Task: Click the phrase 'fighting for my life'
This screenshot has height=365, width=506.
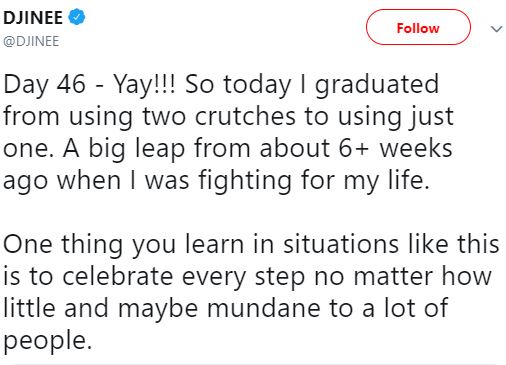Action: click(313, 181)
